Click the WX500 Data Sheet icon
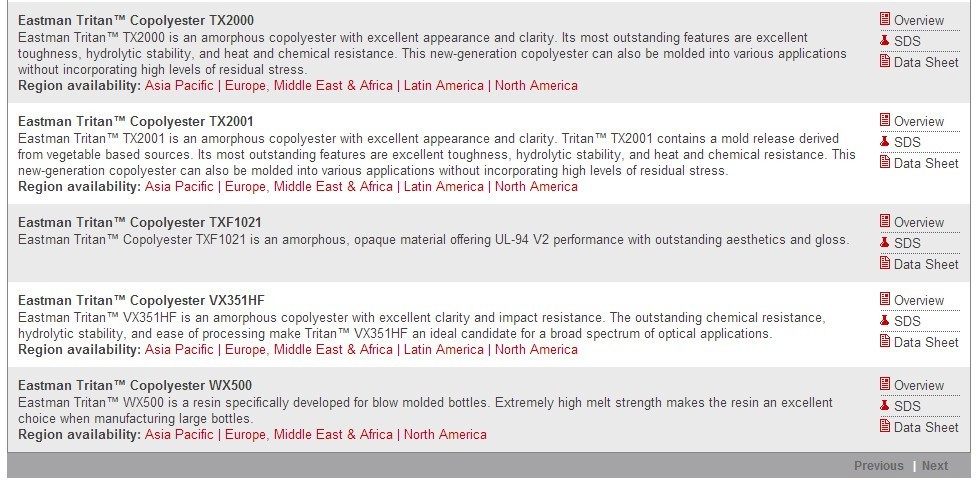This screenshot has height=484, width=978. [885, 426]
